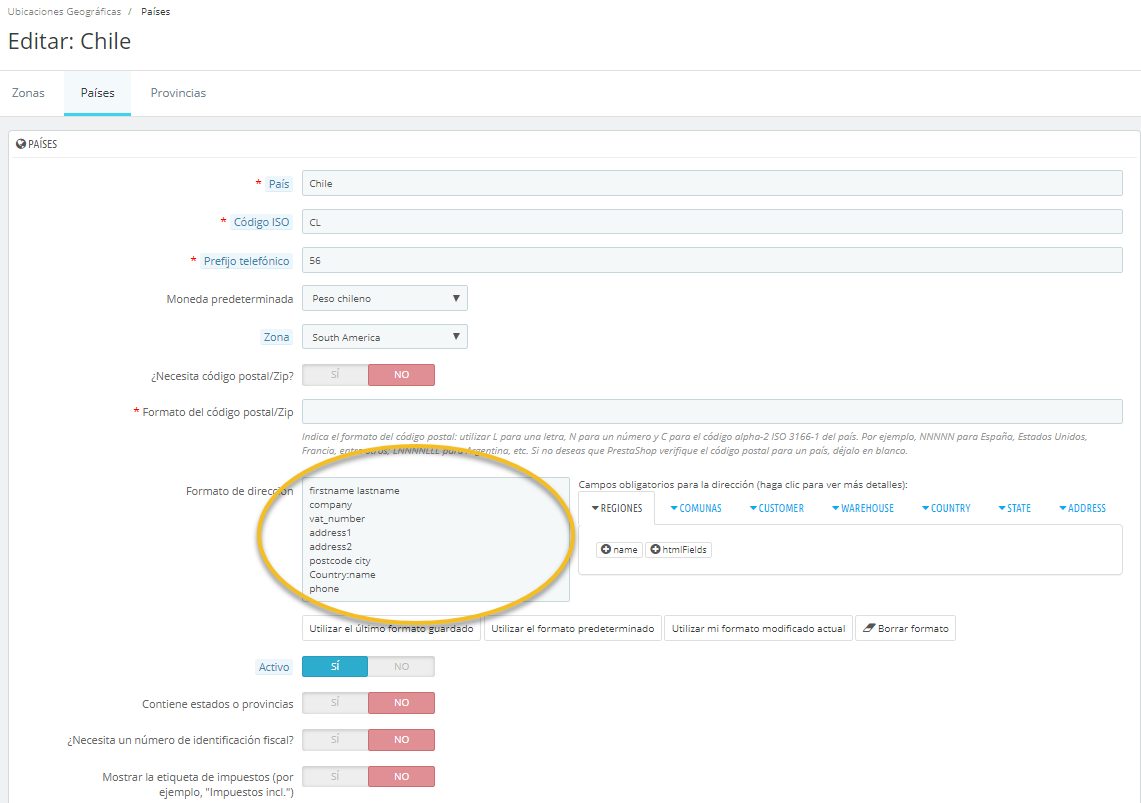The width and height of the screenshot is (1141, 803).
Task: Open 'Ubicaciones Geográficas' breadcrumb link
Action: (64, 12)
